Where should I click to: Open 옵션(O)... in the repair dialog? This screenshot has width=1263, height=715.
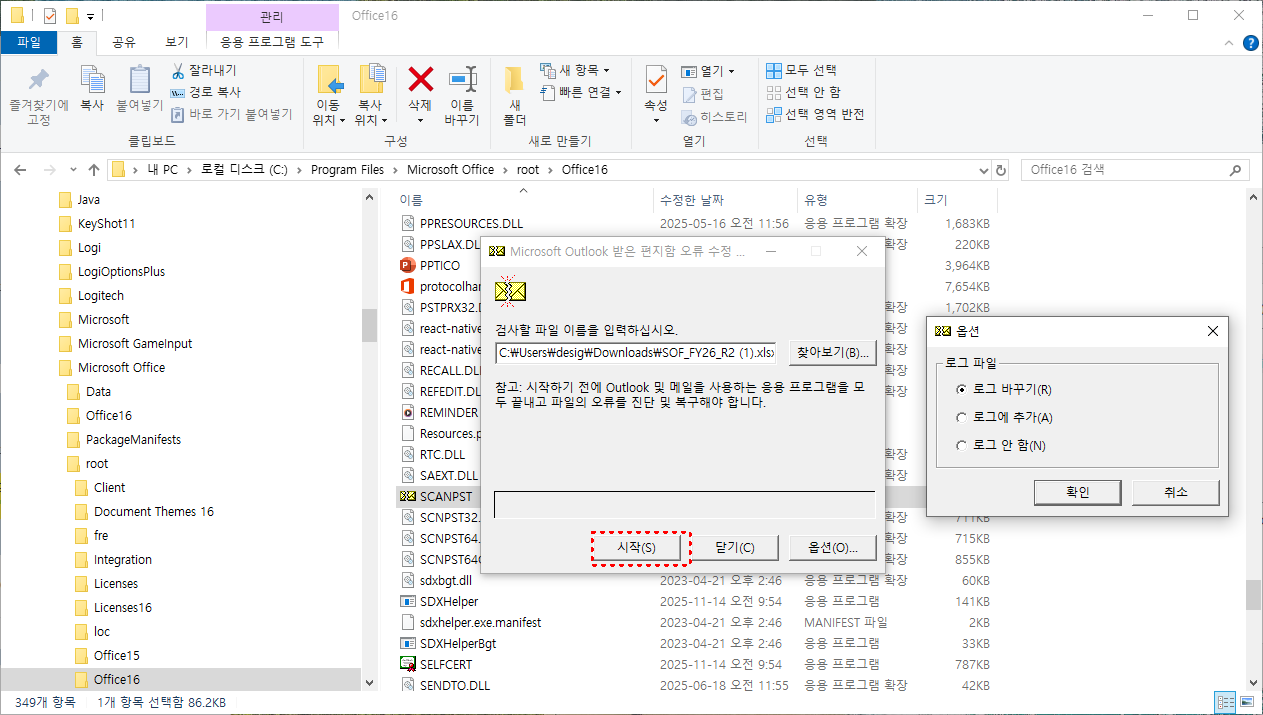click(x=832, y=548)
